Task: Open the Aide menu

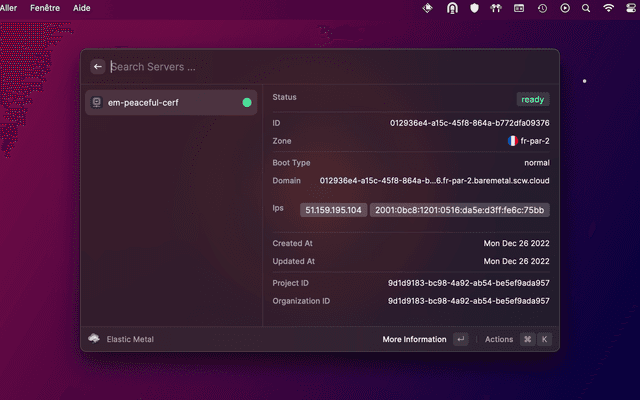Action: [x=82, y=8]
